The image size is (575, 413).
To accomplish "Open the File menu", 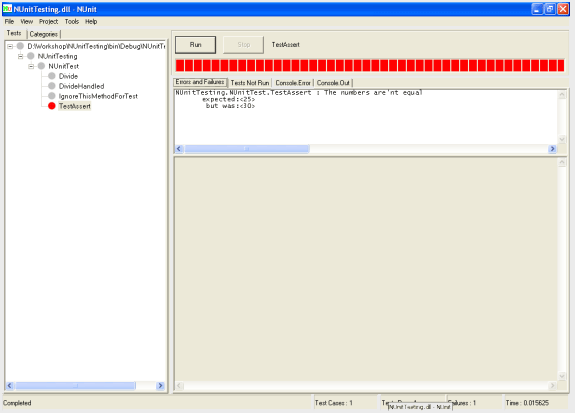I will 10,22.
